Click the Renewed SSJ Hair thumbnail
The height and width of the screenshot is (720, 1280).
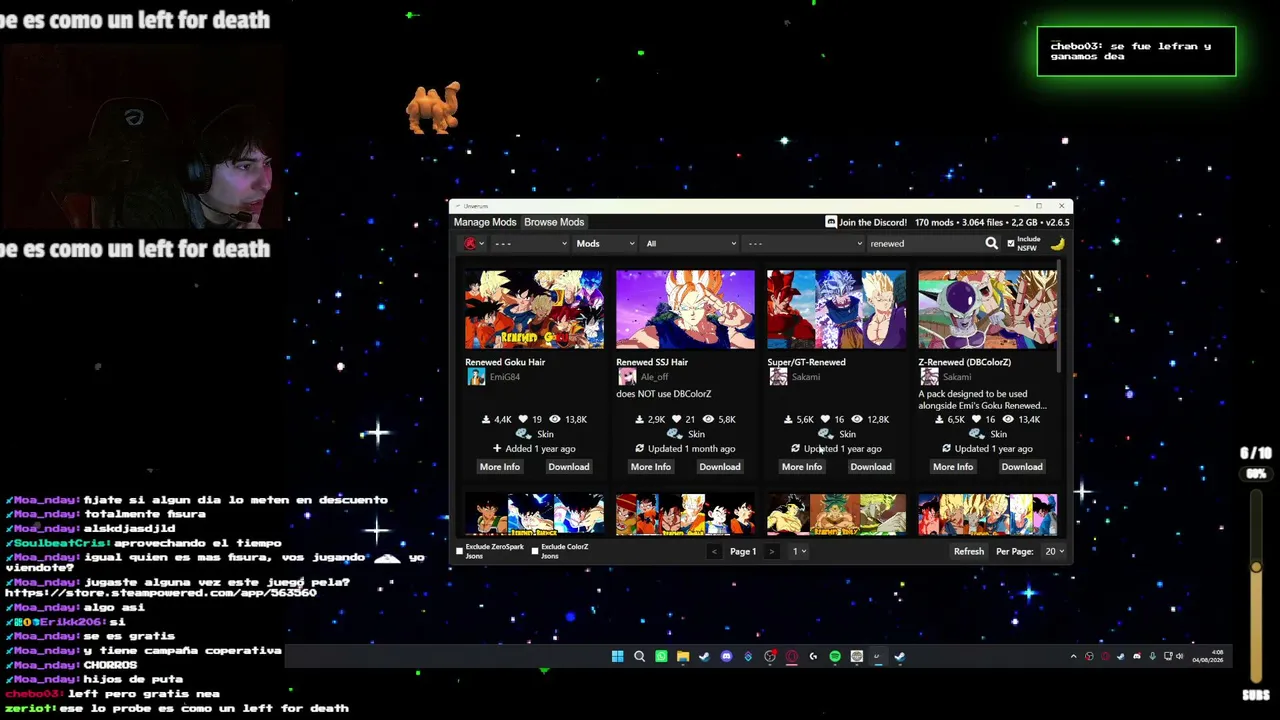pos(685,309)
